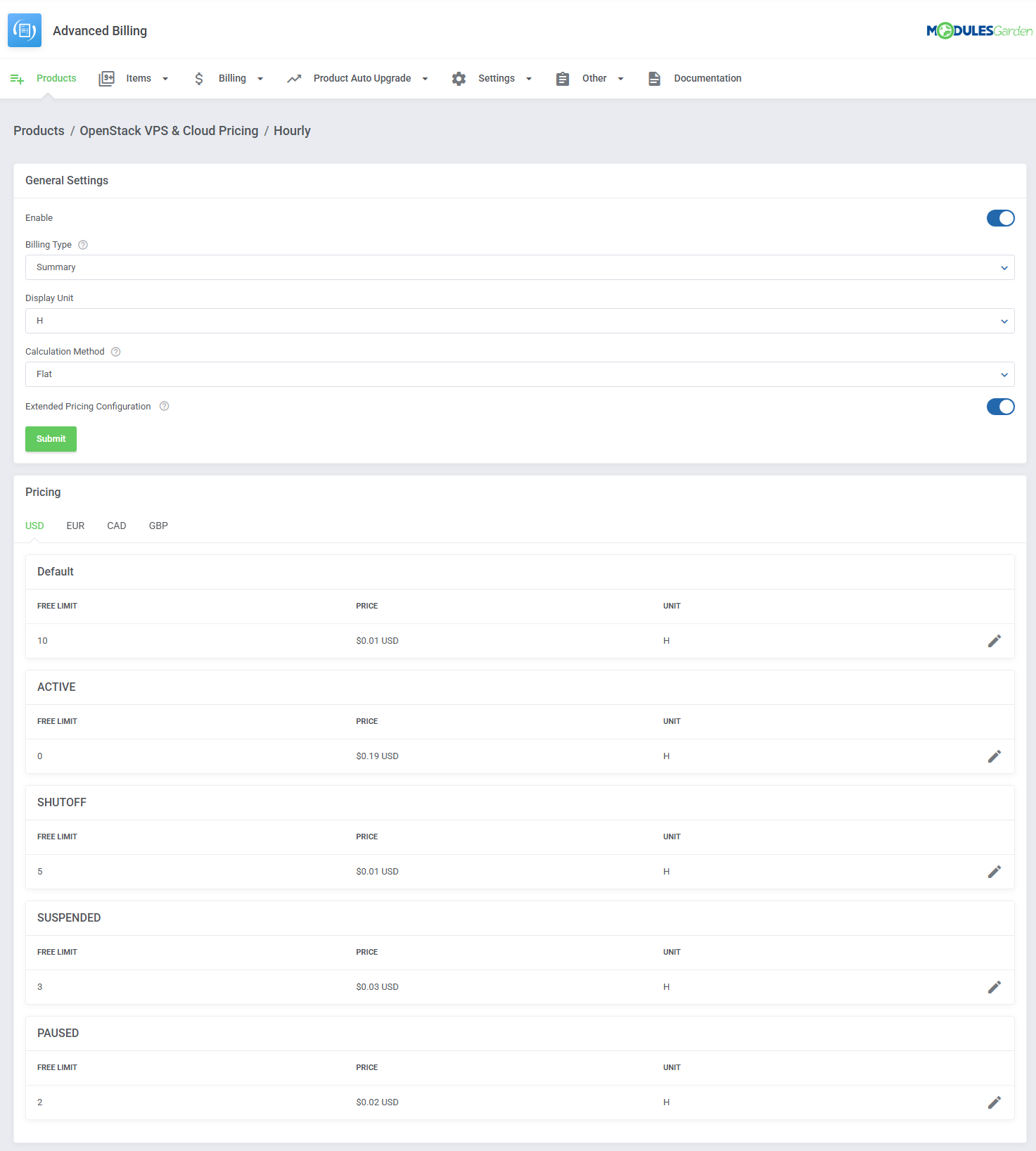The height and width of the screenshot is (1151, 1036).
Task: Click the Items library icon
Action: tap(107, 79)
